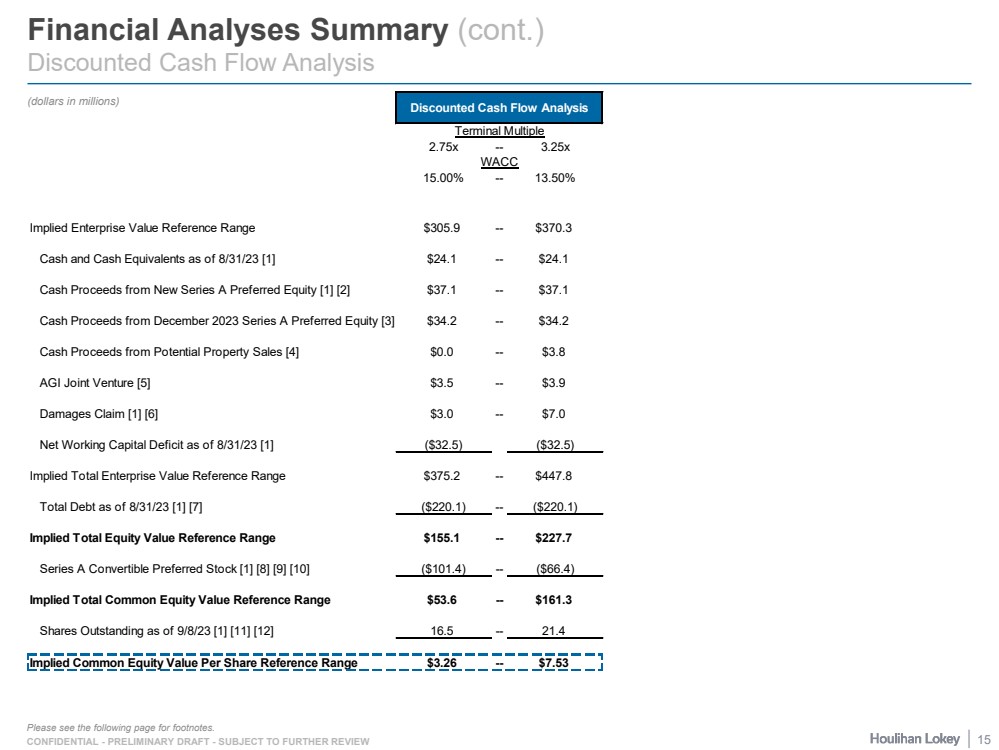Select the Financial Analyses Summary title

pos(237,30)
